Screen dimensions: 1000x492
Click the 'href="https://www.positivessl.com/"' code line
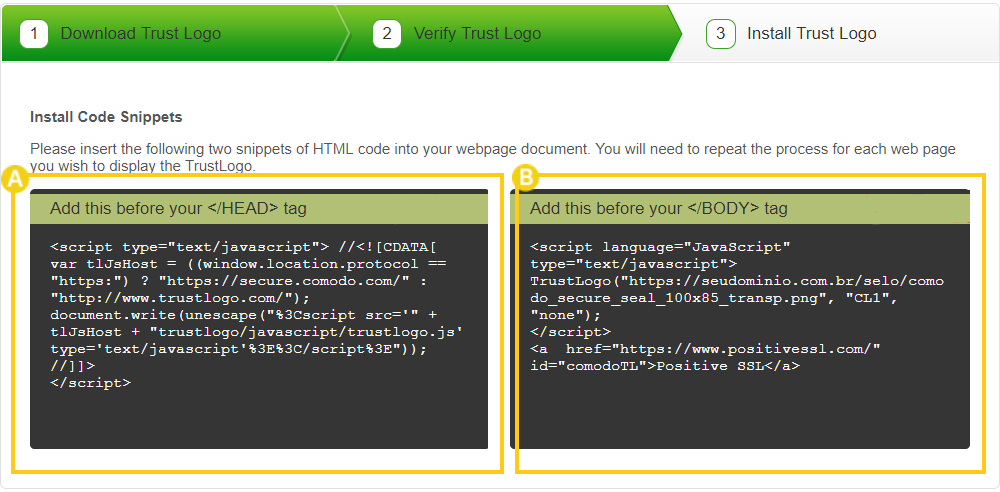click(706, 349)
